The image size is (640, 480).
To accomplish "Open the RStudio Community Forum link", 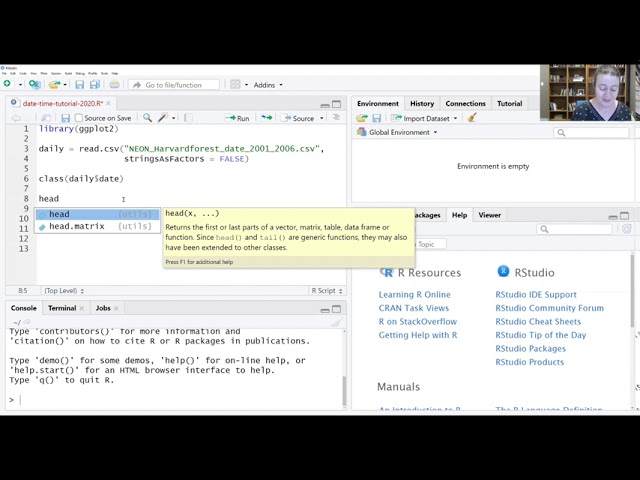I will (x=549, y=308).
